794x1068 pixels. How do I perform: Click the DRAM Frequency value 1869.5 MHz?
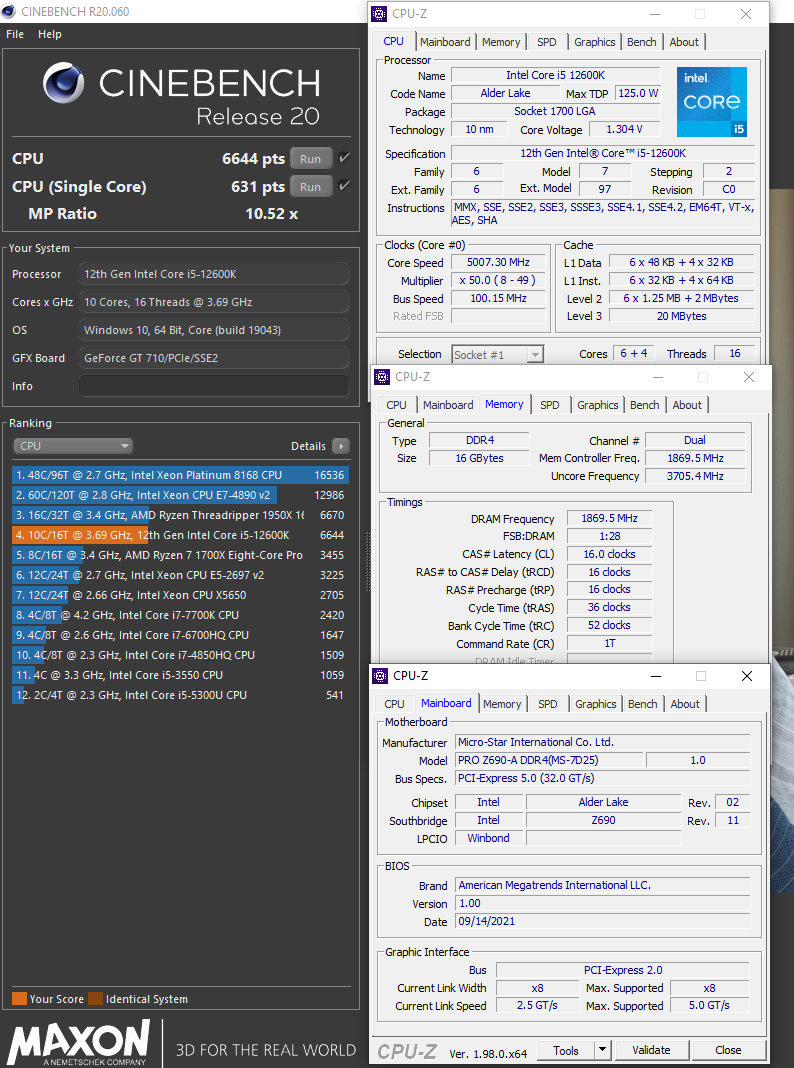click(x=609, y=518)
